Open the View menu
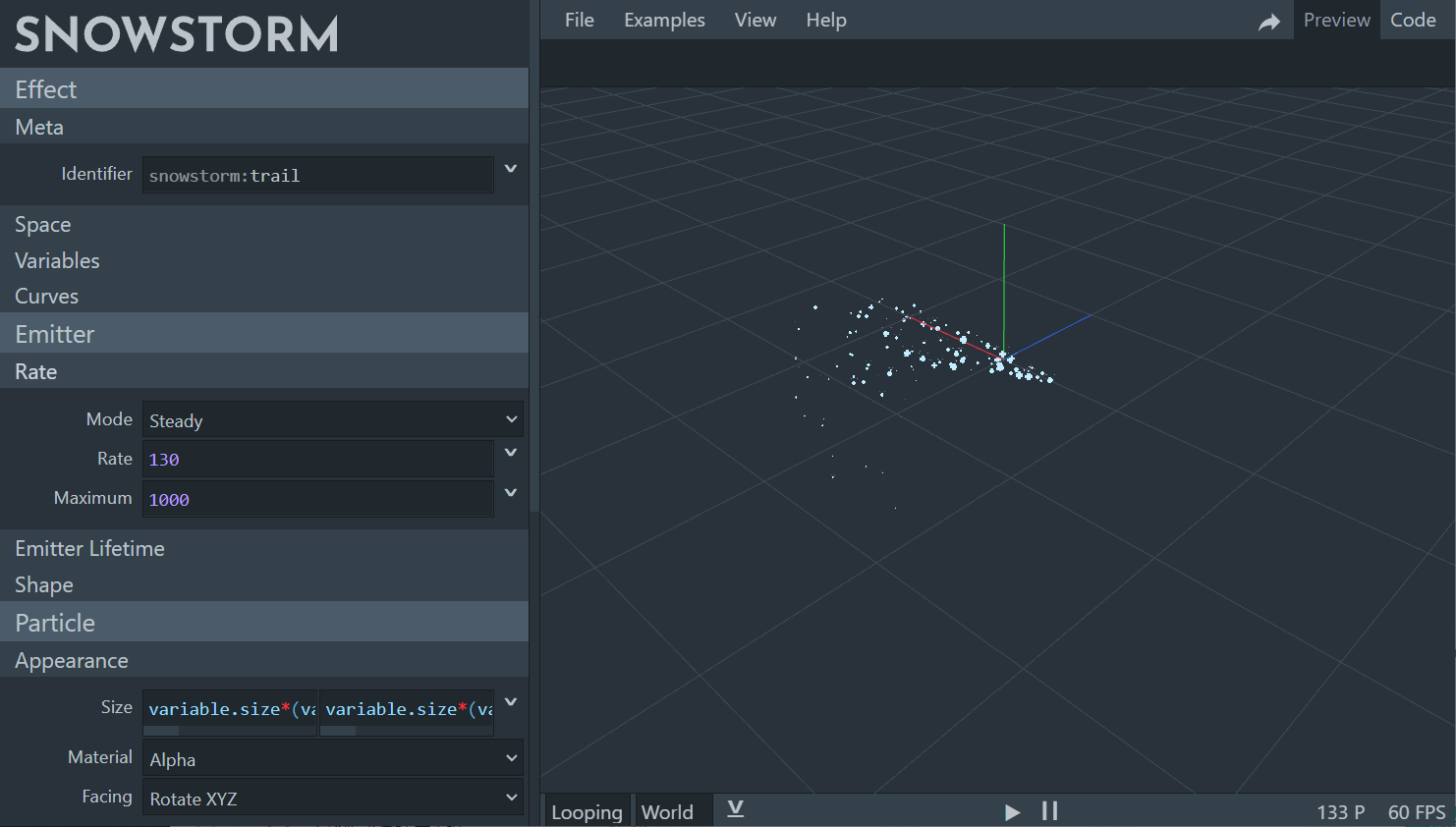 (756, 20)
